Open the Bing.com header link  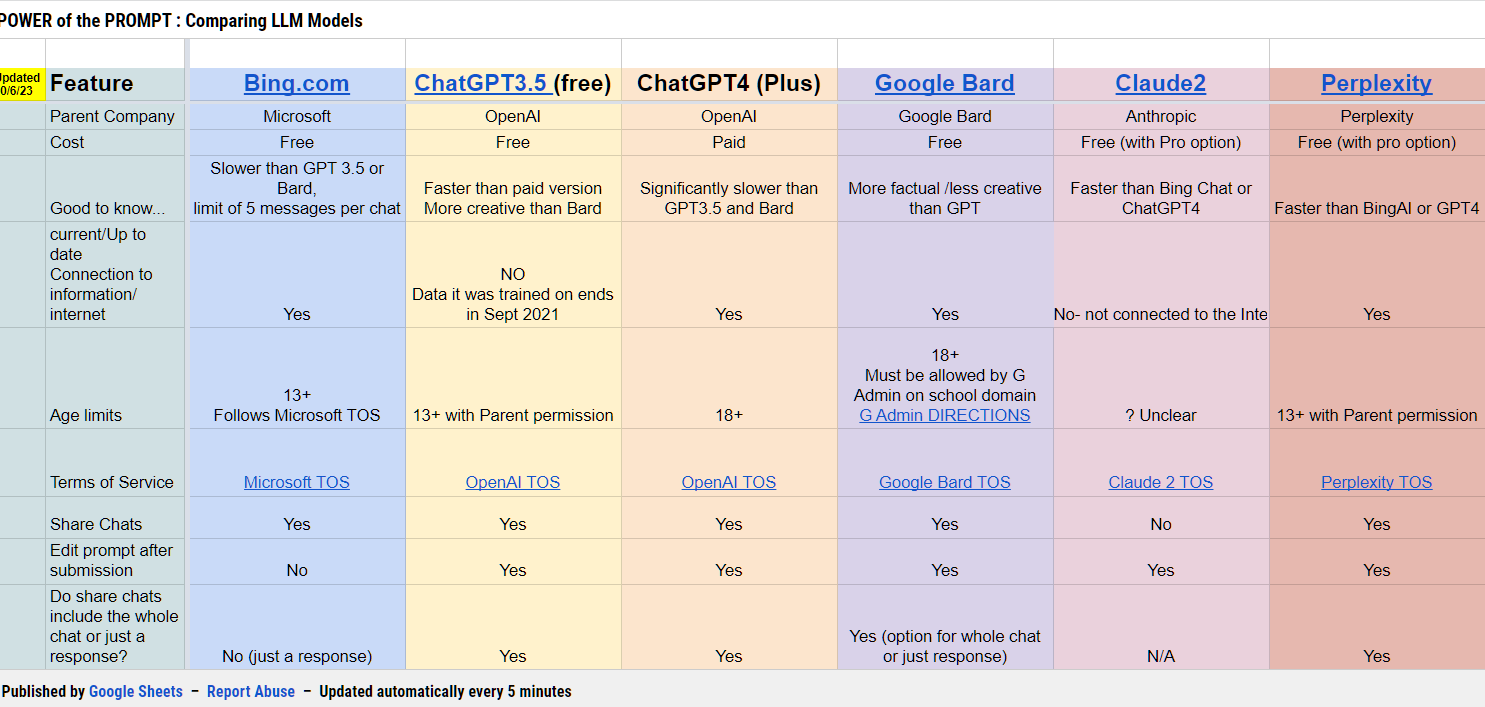296,84
